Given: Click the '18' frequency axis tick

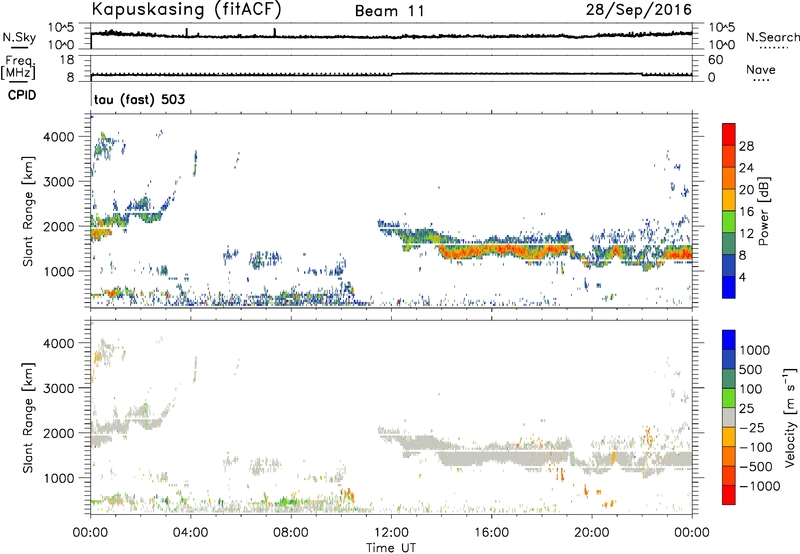Looking at the screenshot, I should pyautogui.click(x=67, y=60).
